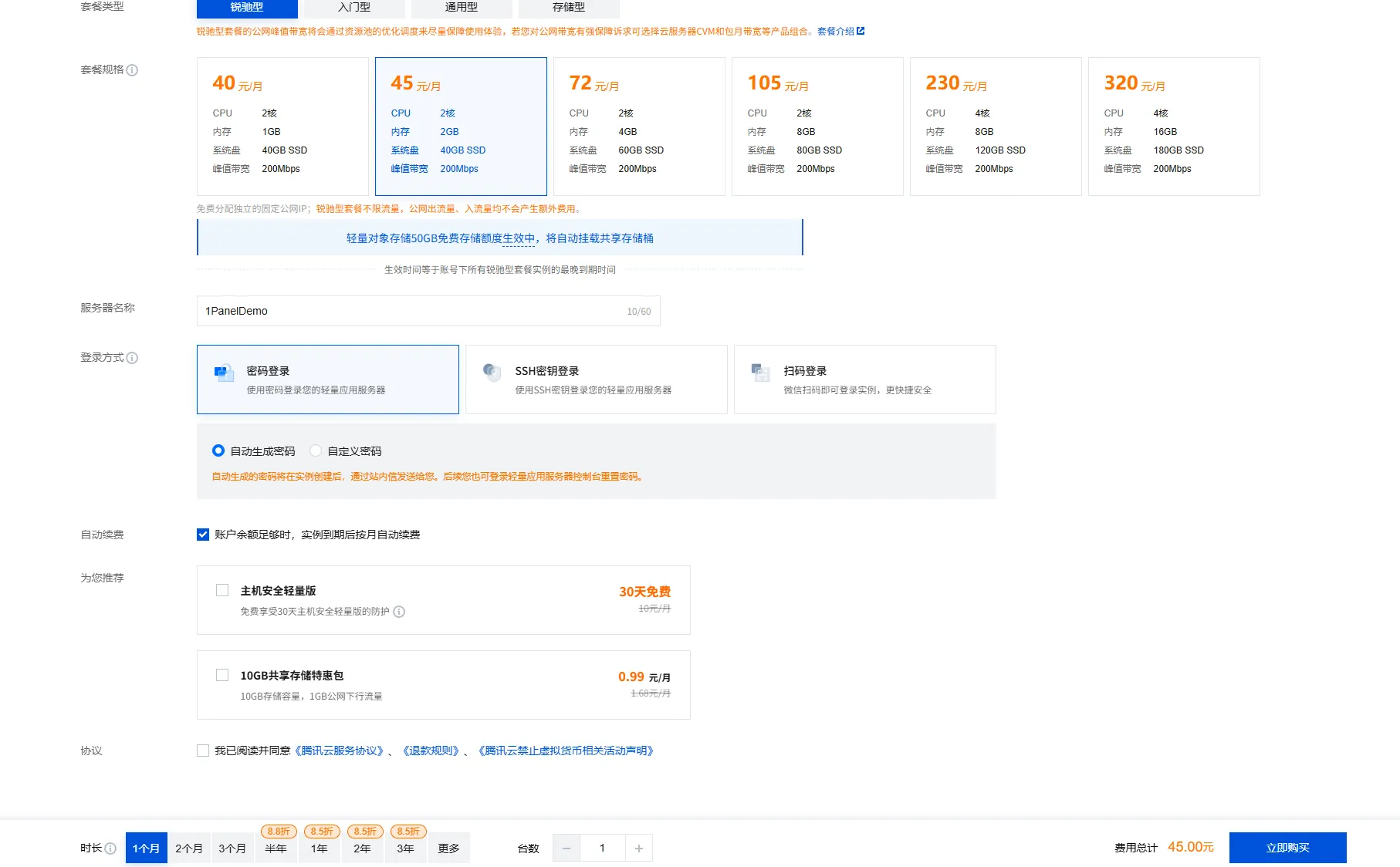Click the 立即购买 purchase button
This screenshot has height=867, width=1400.
pos(1287,848)
